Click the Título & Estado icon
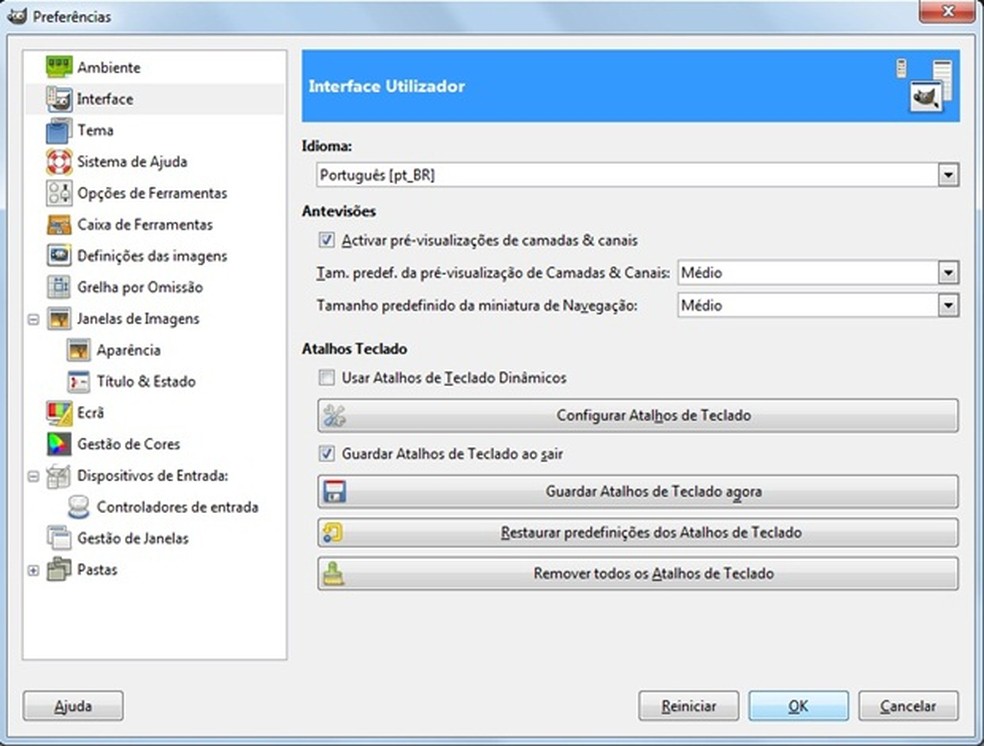The image size is (984, 746). [78, 381]
